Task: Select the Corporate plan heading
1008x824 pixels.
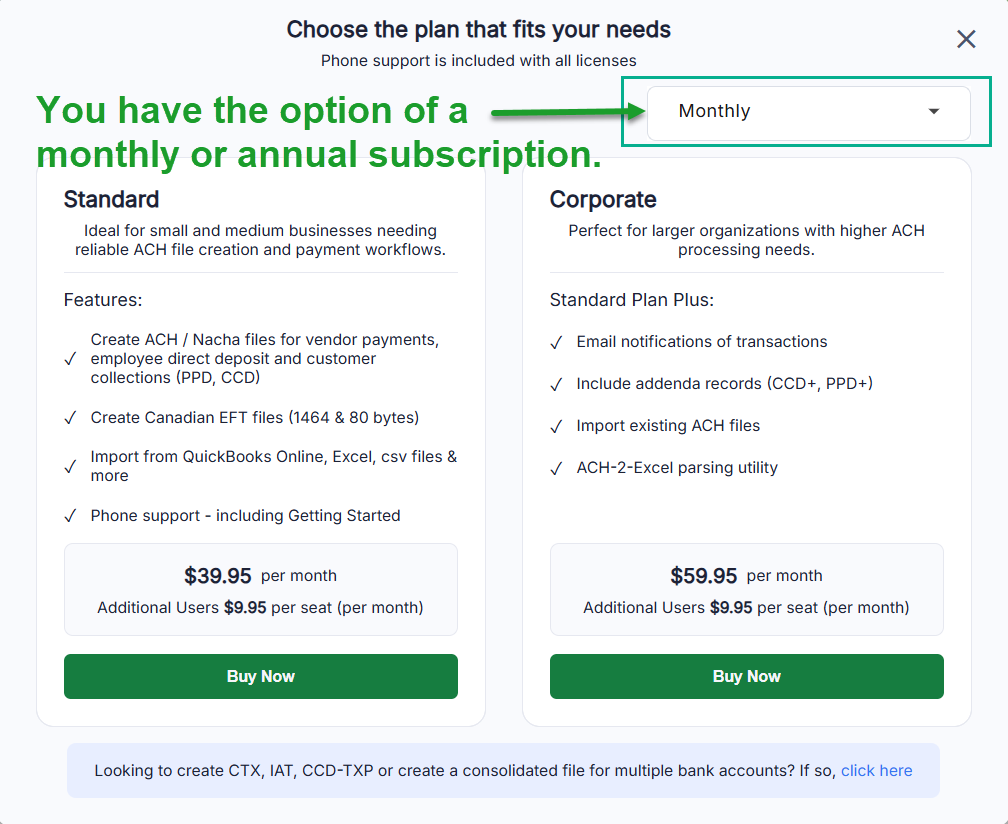Action: pos(603,199)
